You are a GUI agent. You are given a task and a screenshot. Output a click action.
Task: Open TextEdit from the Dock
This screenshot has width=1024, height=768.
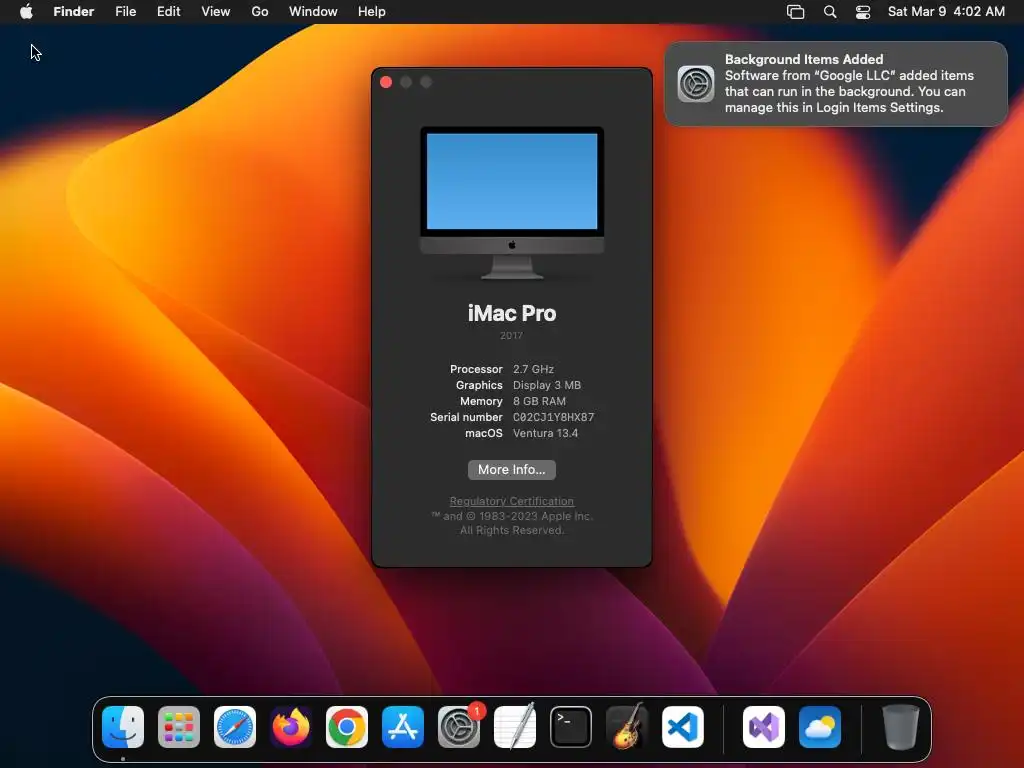[x=515, y=727]
